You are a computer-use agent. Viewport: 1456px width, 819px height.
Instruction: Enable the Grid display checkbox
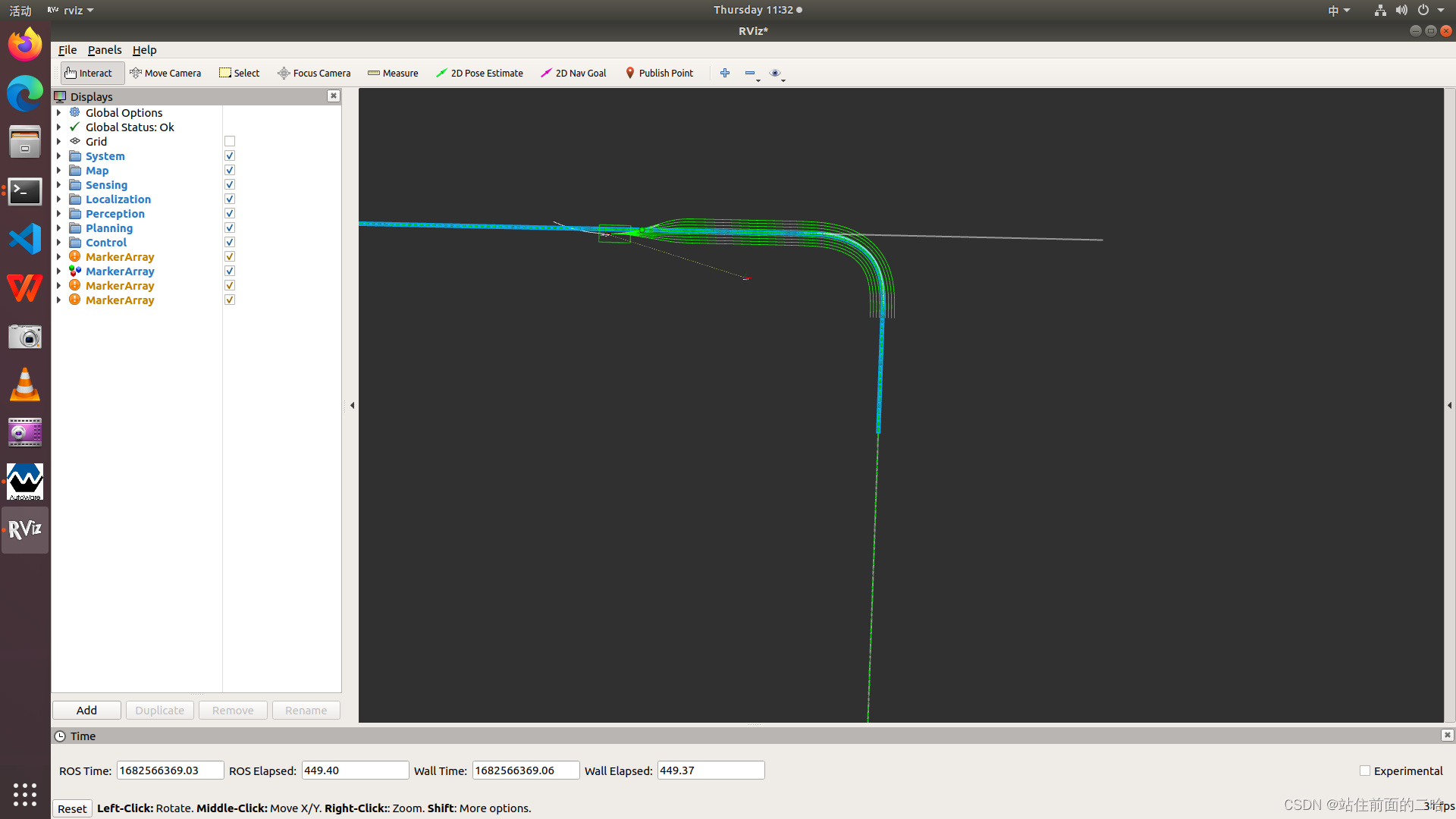(x=230, y=142)
